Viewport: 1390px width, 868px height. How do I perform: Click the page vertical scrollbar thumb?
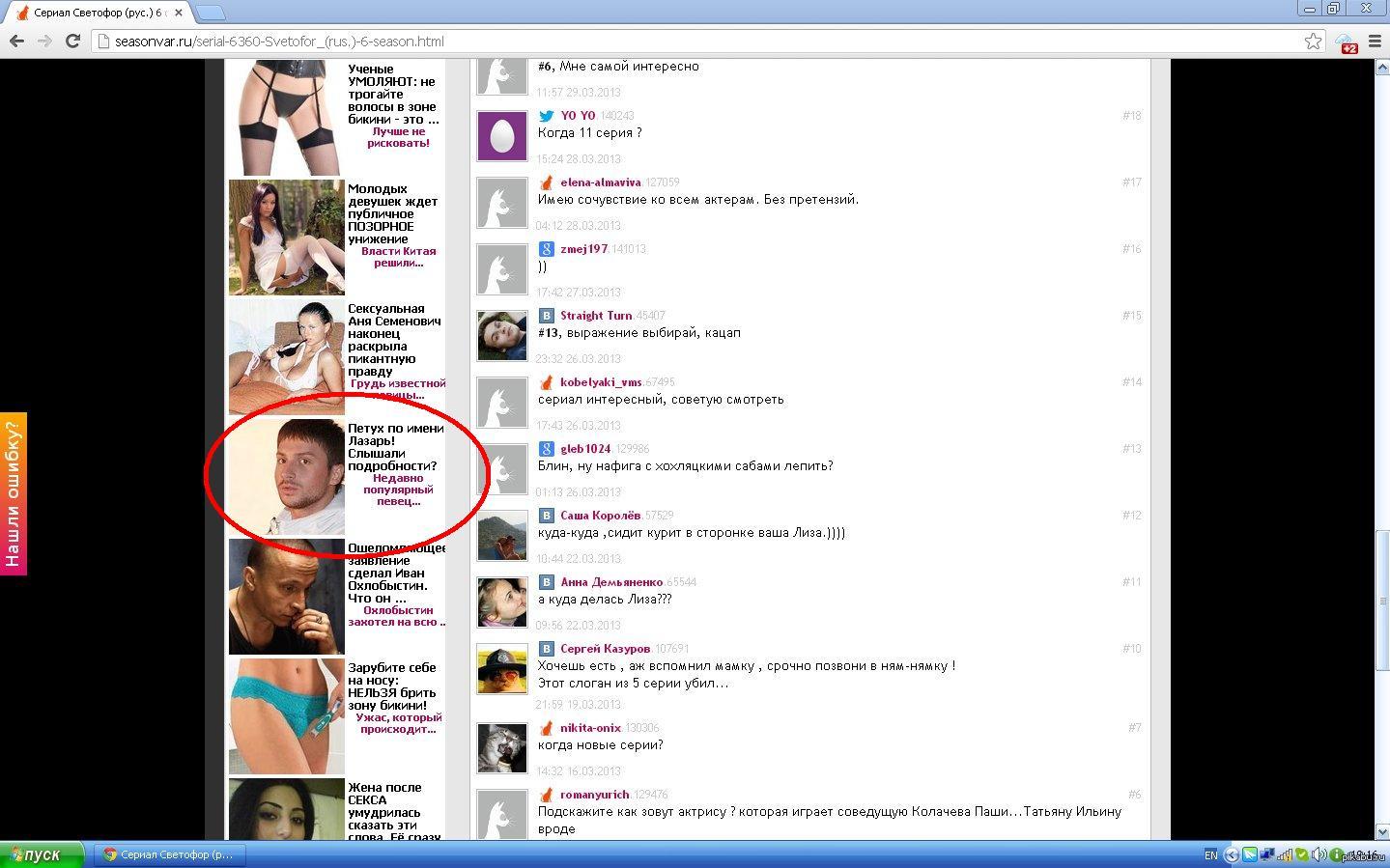click(x=1381, y=599)
